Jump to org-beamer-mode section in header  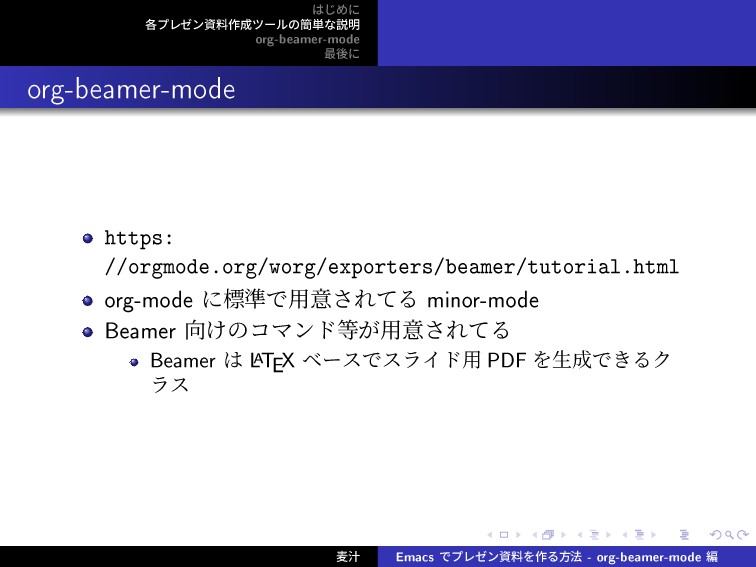coord(307,39)
